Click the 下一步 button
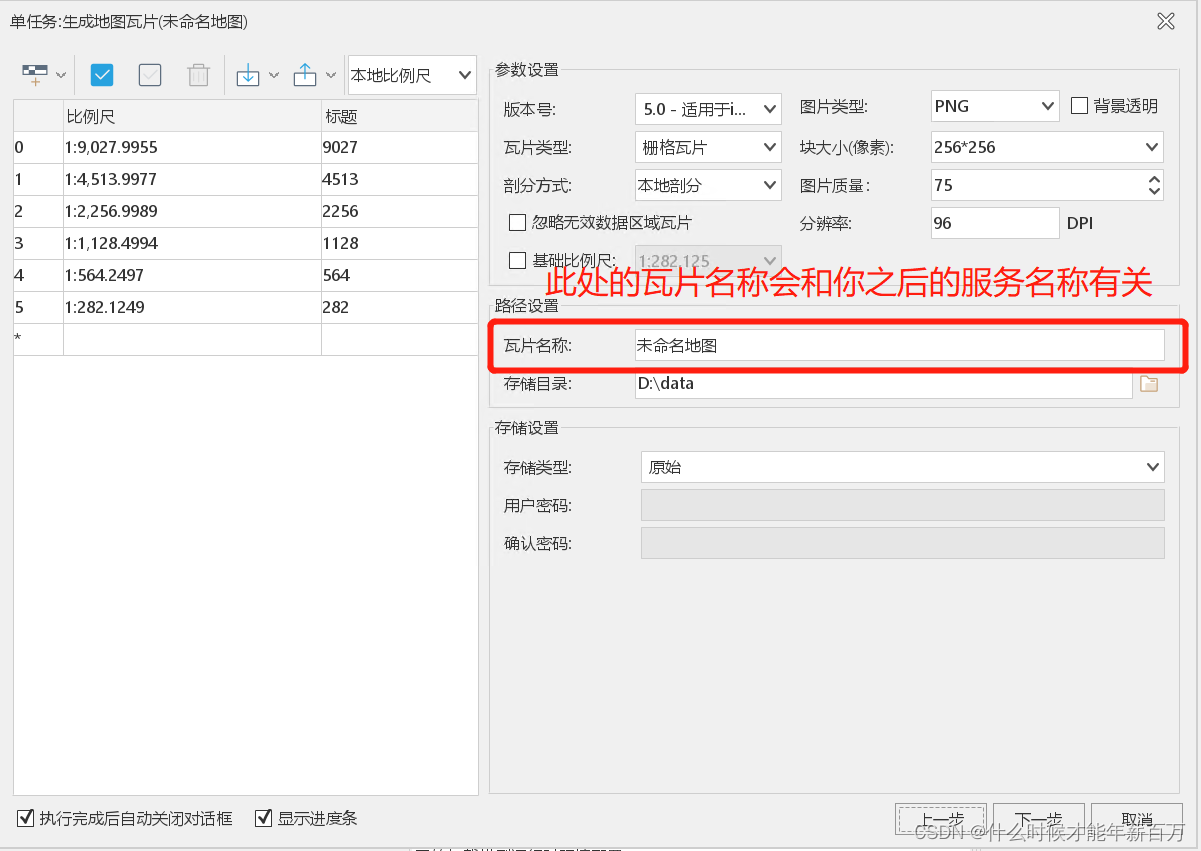 pyautogui.click(x=1038, y=818)
